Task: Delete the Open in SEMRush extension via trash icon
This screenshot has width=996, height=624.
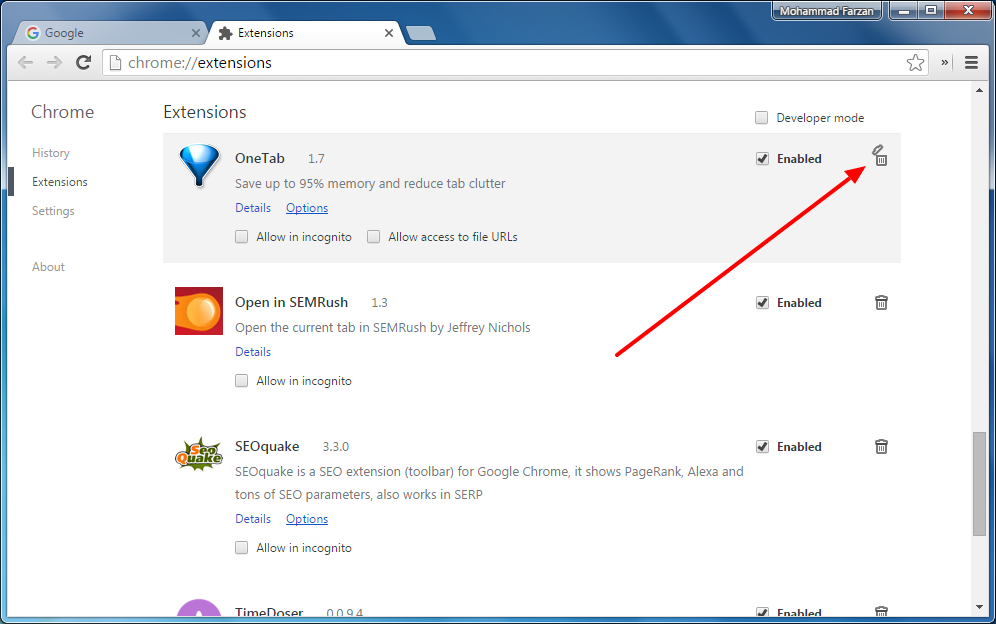Action: [881, 302]
